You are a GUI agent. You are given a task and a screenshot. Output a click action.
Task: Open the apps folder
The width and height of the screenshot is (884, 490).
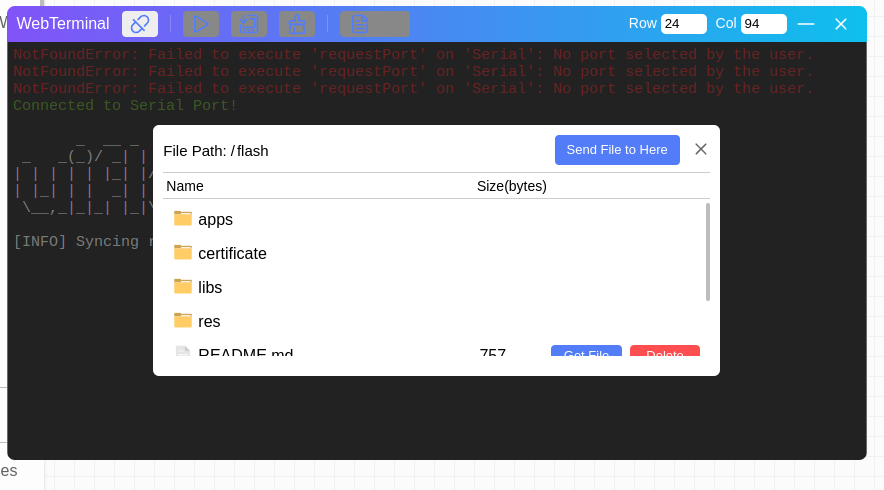(215, 219)
